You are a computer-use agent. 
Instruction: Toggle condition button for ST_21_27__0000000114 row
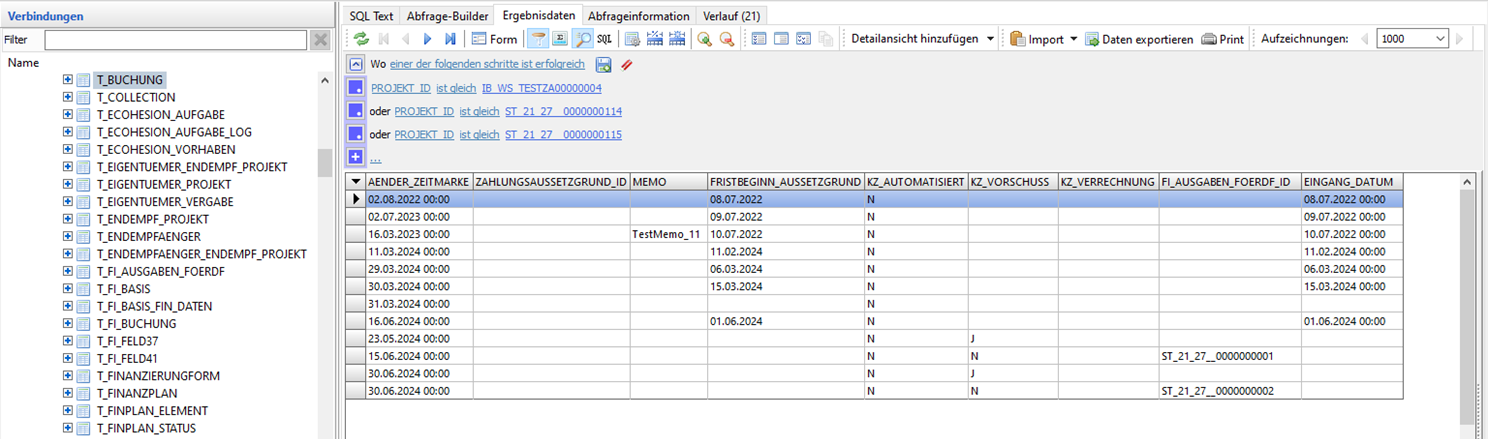tap(355, 111)
